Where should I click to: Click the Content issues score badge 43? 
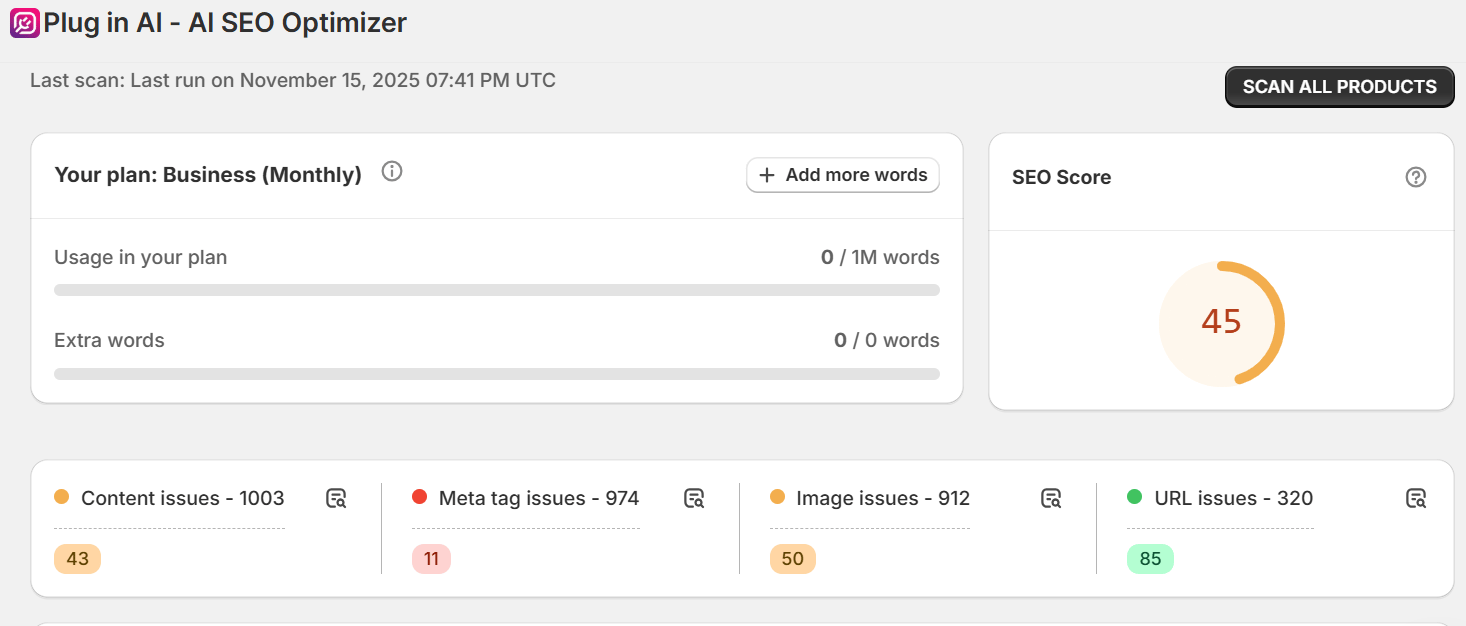78,559
